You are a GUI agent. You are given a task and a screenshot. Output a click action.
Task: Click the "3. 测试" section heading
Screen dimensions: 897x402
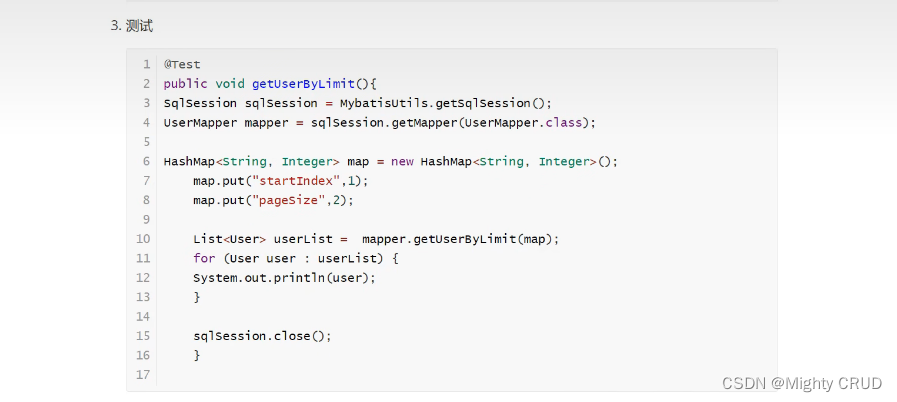tap(131, 25)
